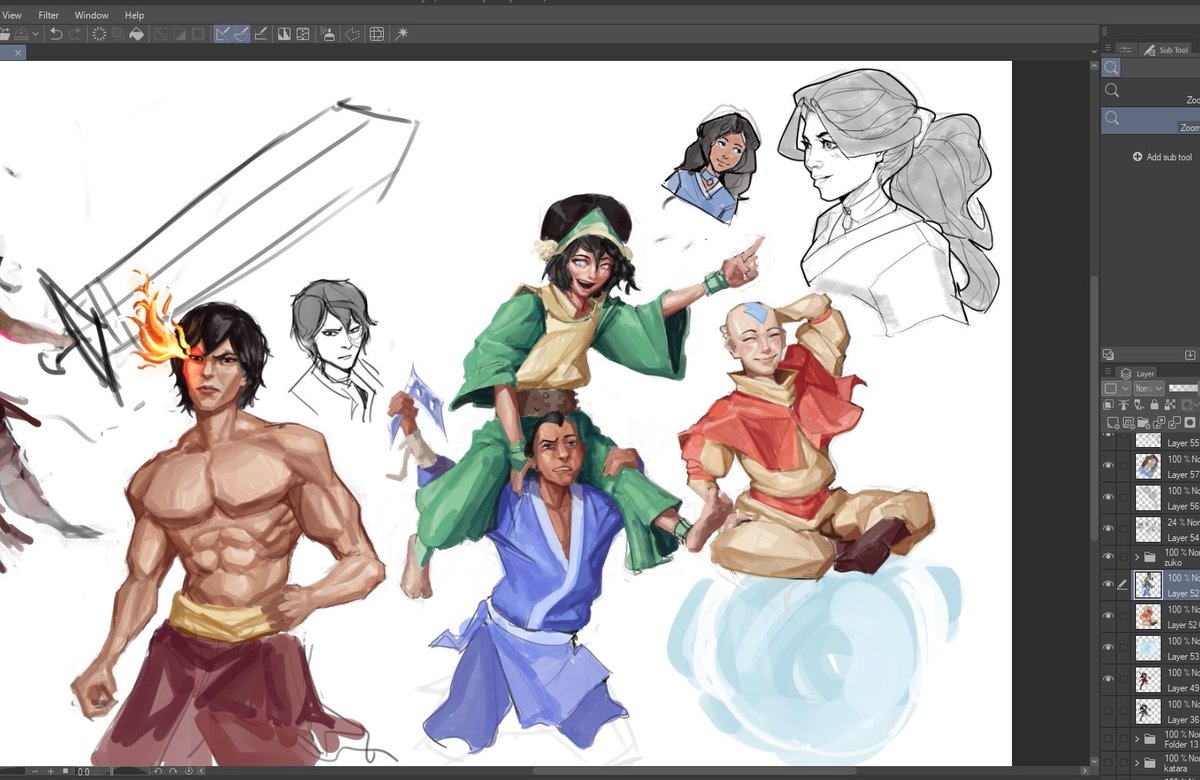Click the rotation angle 0.0 field
This screenshot has width=1200, height=780.
click(84, 772)
